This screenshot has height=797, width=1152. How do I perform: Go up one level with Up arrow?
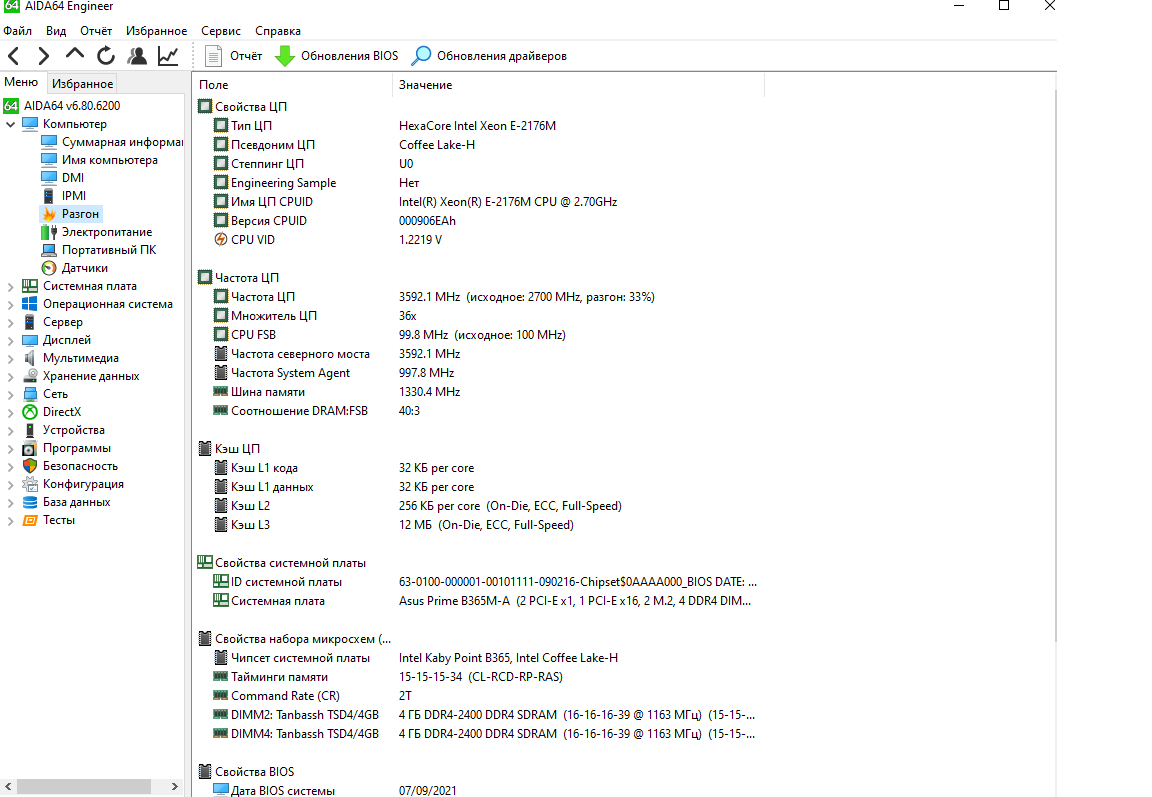[75, 55]
